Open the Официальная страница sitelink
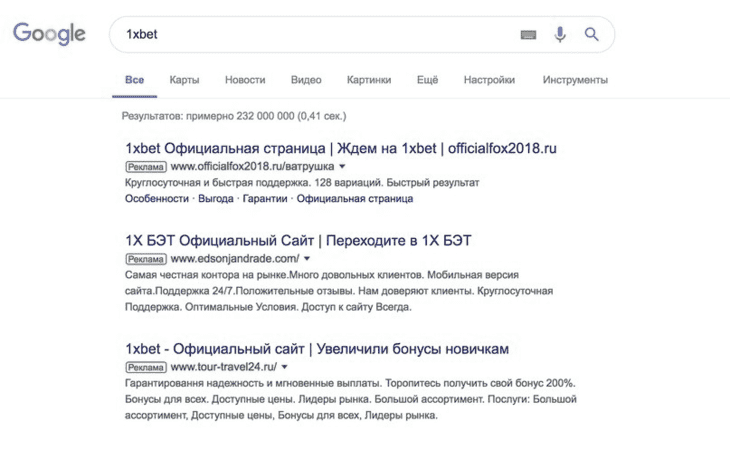This screenshot has width=730, height=450. pos(355,199)
